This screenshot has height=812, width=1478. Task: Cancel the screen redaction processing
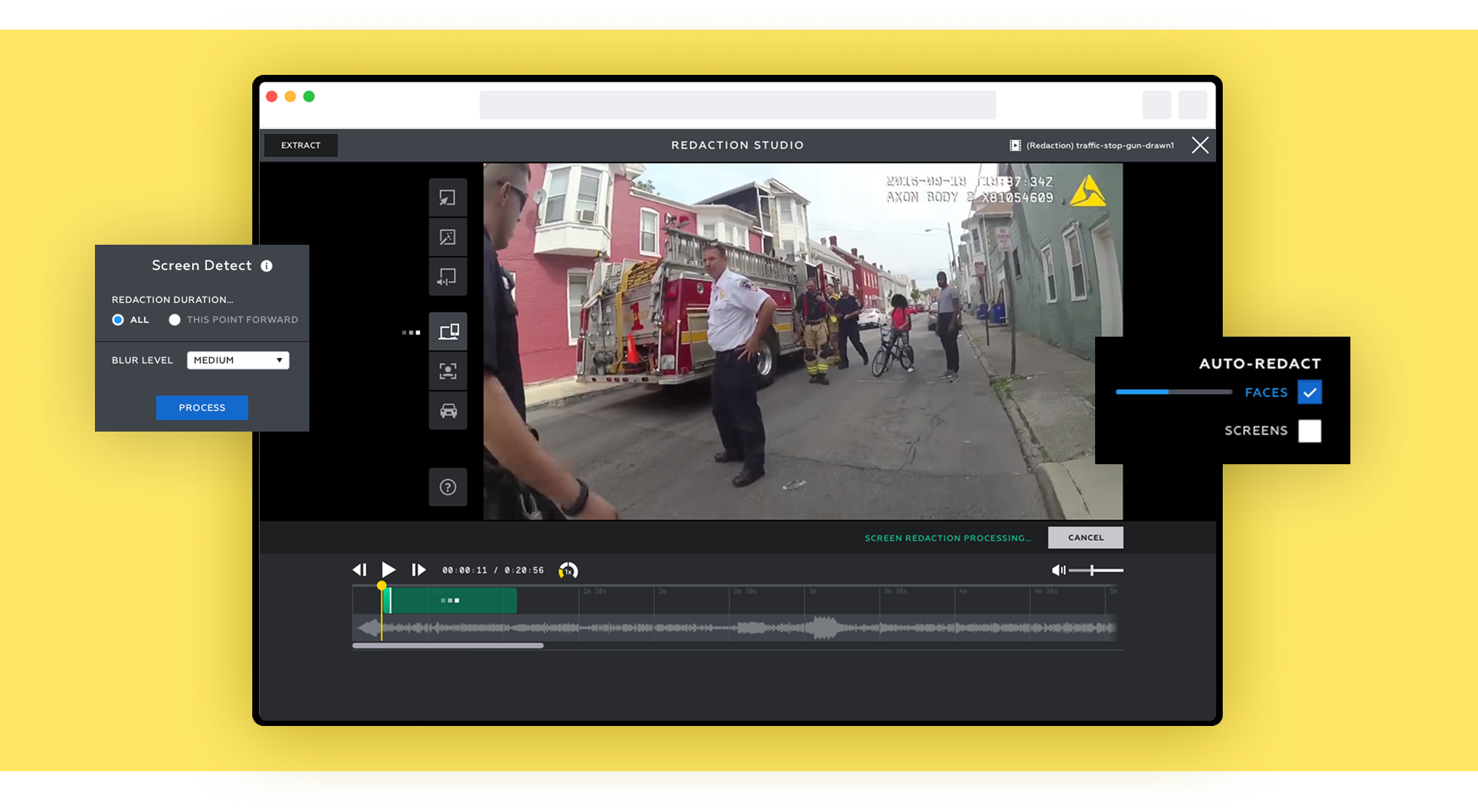(x=1085, y=538)
